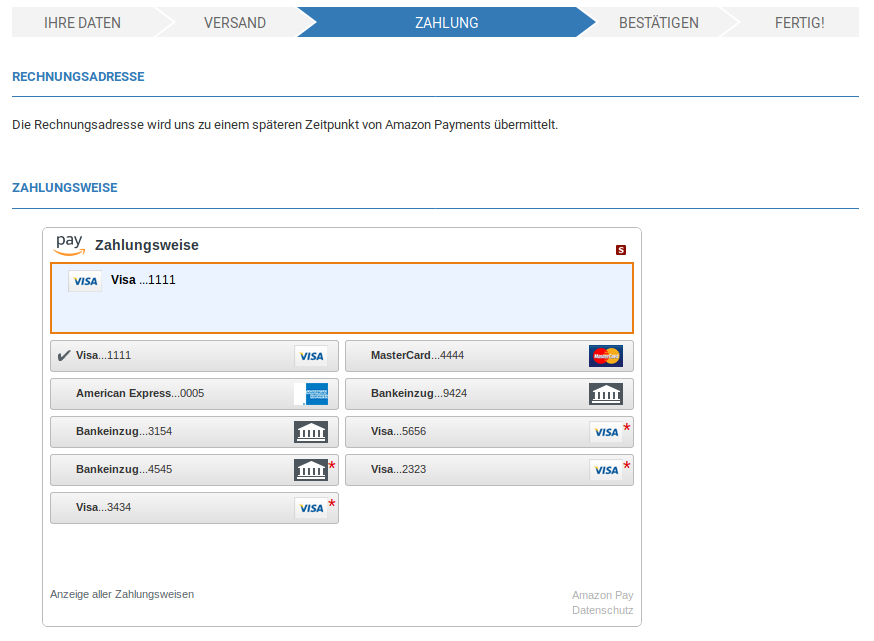Click bank icon beside Bankeinzug ...3154
The image size is (874, 641).
coord(311,432)
